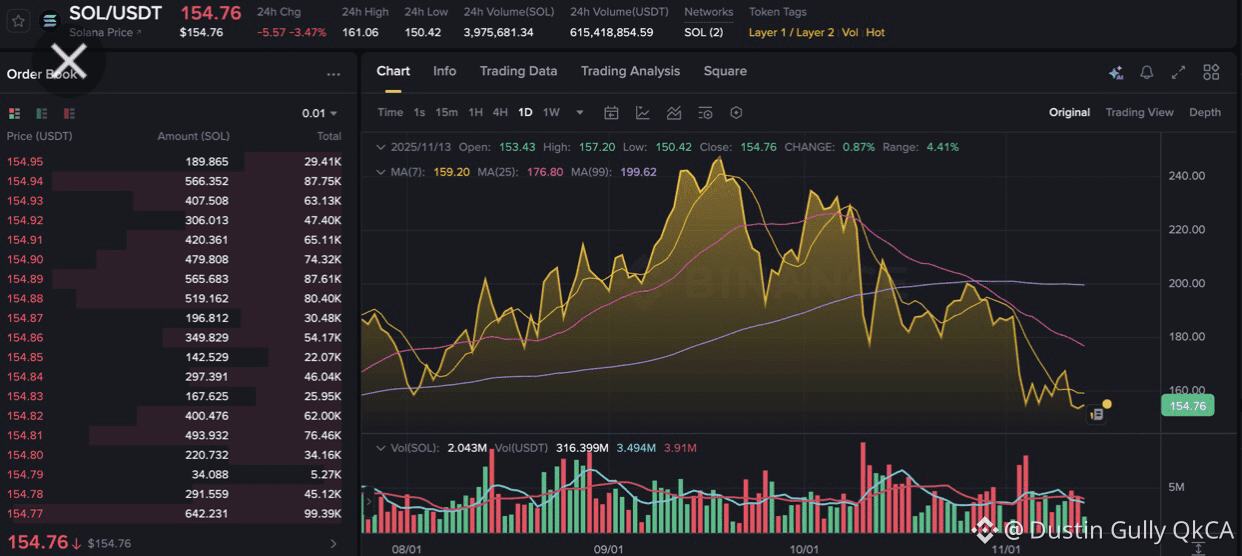Open the AI sparkle assistant icon
The height and width of the screenshot is (556, 1242).
coord(1116,72)
